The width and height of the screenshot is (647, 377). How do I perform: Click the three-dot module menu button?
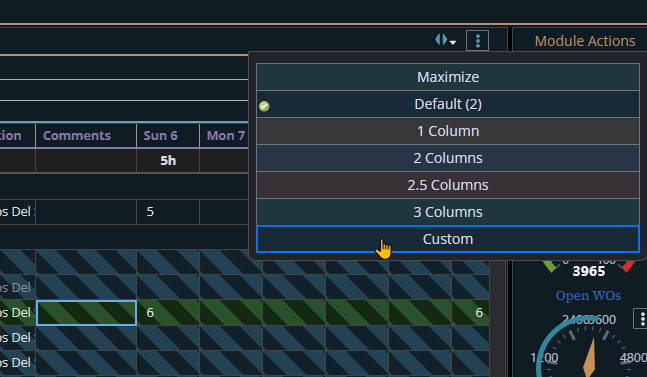(477, 40)
